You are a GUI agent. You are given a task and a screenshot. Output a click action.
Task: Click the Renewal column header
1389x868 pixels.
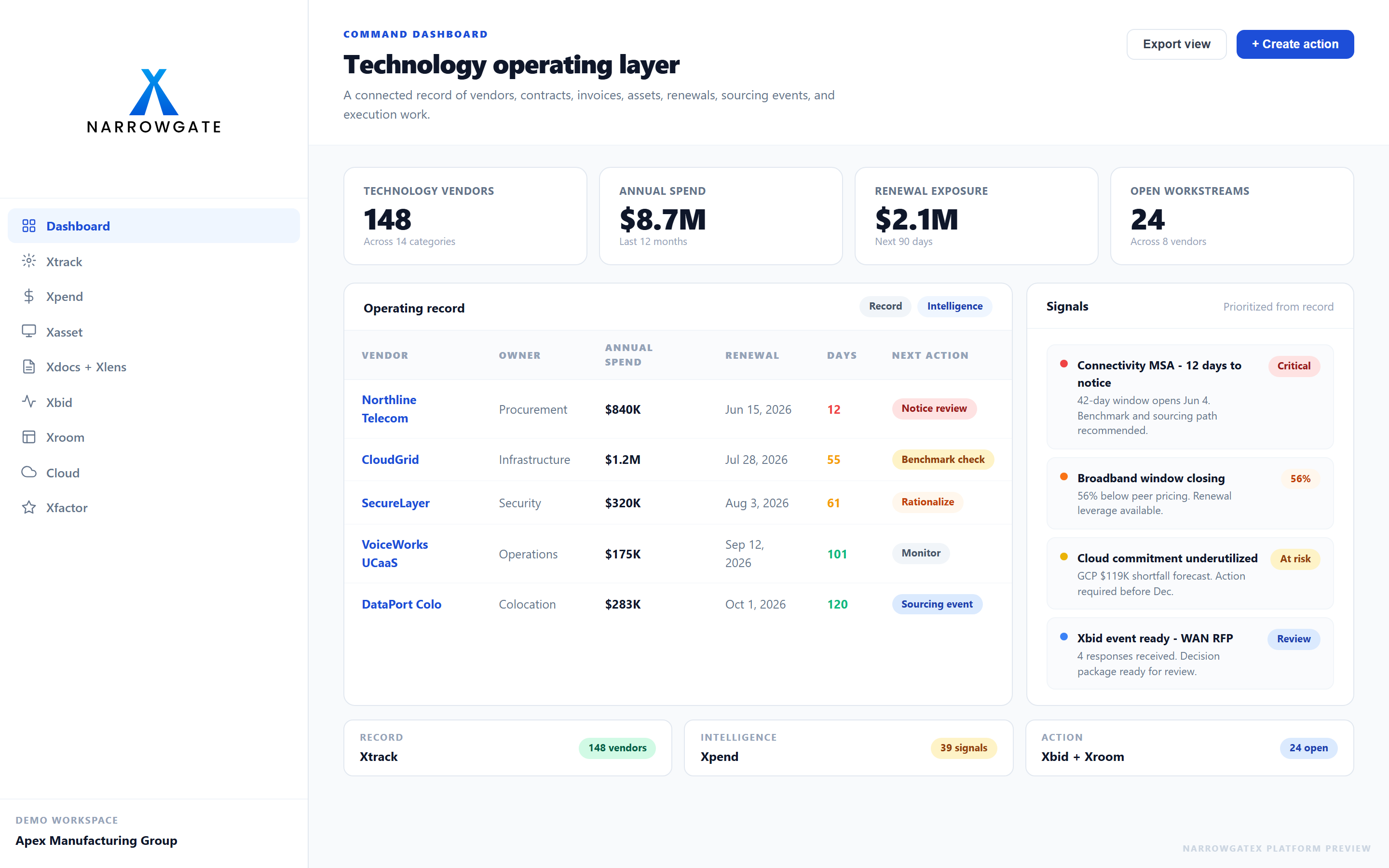[x=752, y=355]
